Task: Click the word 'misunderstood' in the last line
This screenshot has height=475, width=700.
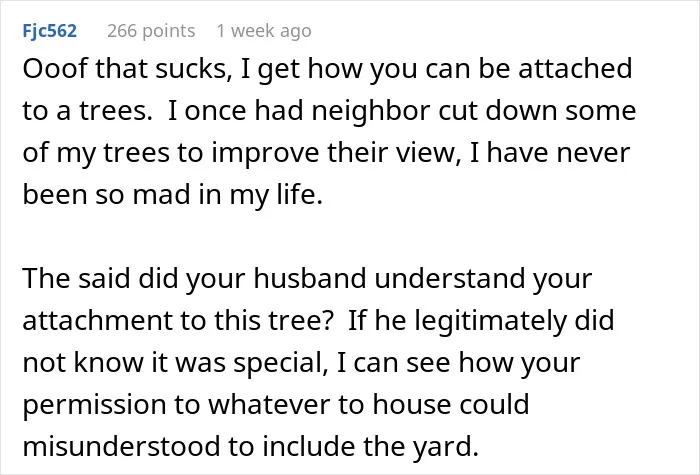Action: (x=121, y=446)
